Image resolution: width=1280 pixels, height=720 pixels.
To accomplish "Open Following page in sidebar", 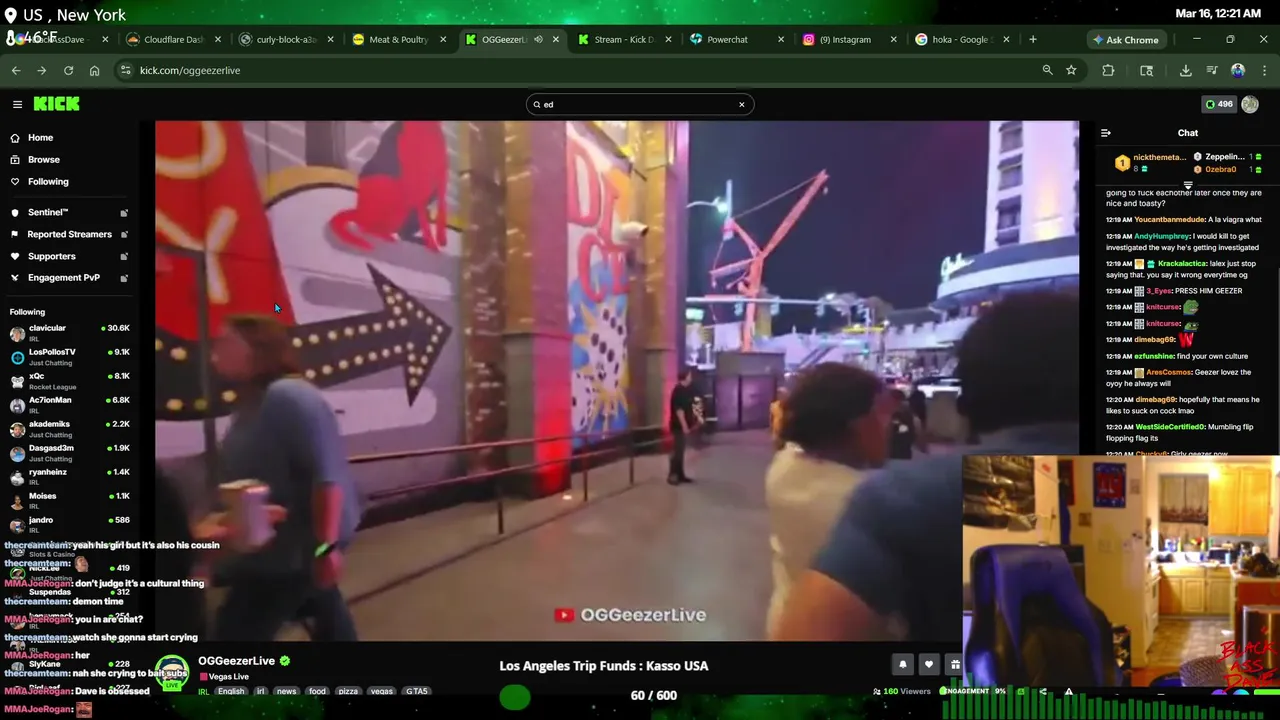I will coord(48,182).
